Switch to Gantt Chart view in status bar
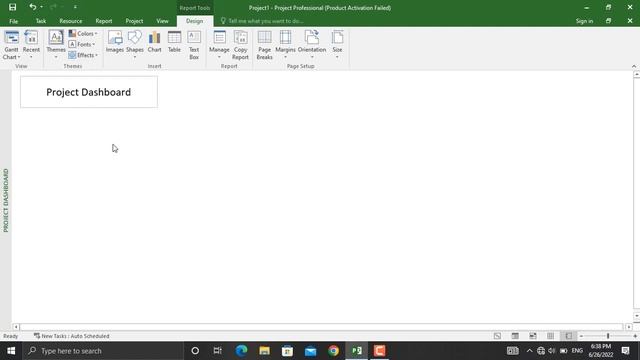 click(497, 336)
